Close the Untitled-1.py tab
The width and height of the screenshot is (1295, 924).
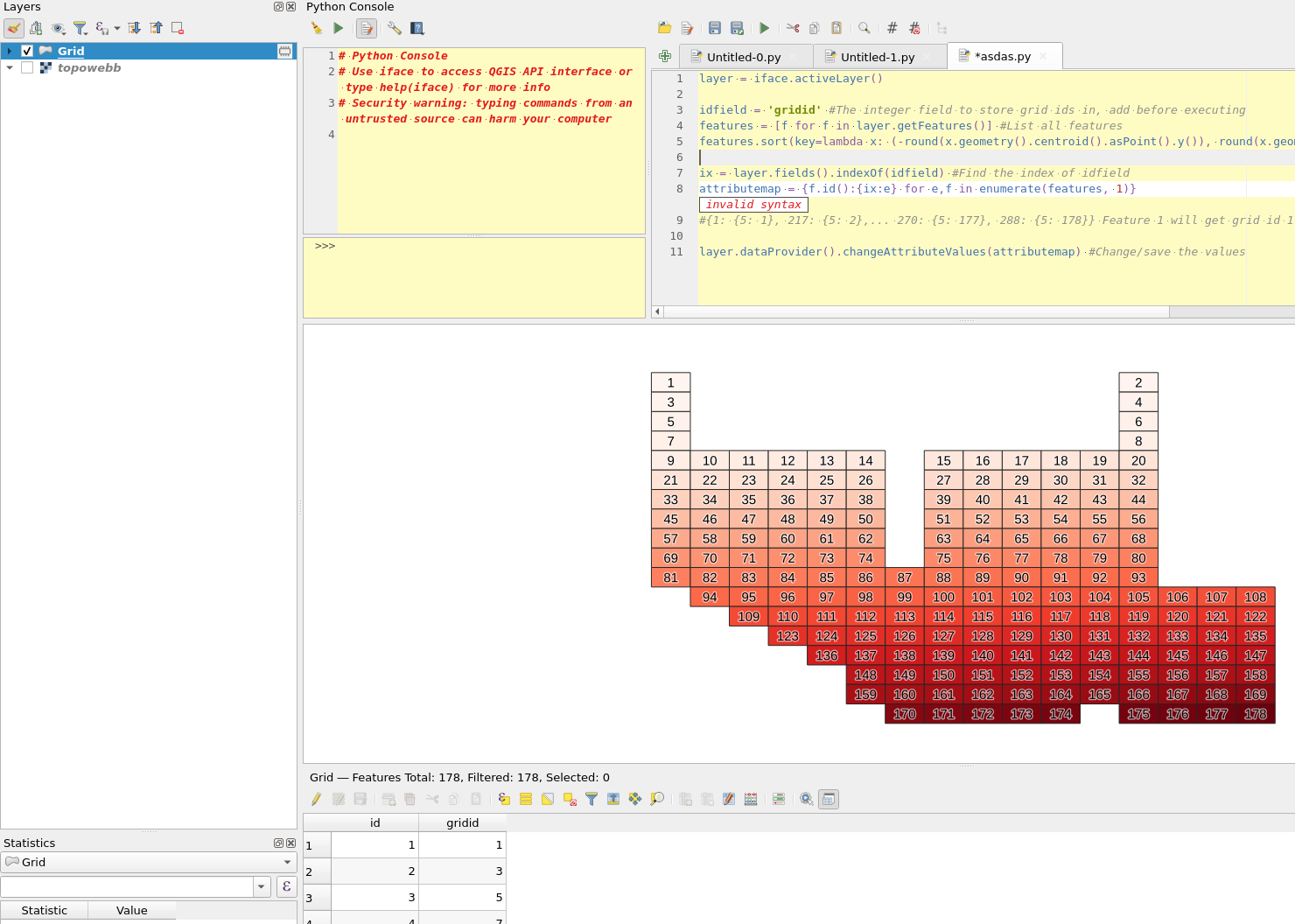tap(927, 58)
